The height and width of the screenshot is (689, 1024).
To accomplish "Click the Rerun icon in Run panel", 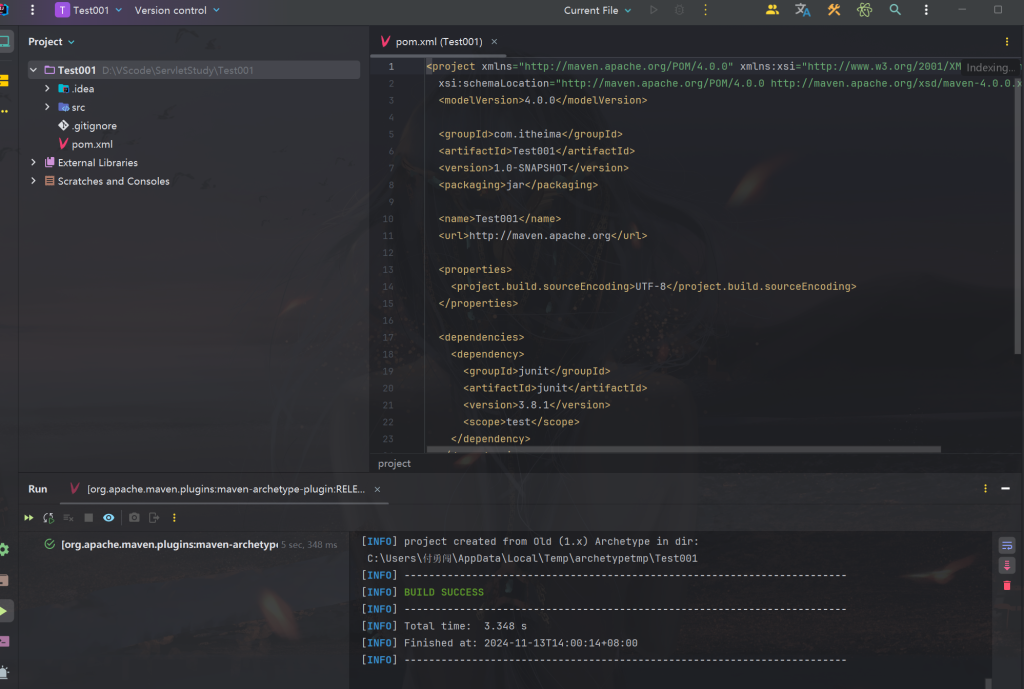I will click(x=29, y=518).
